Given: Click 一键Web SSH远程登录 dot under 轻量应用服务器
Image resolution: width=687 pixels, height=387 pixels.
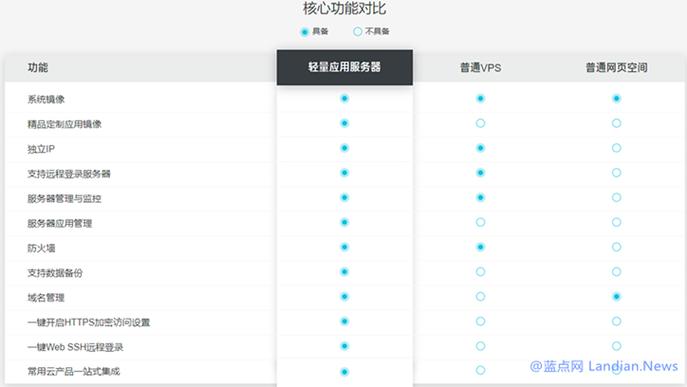Looking at the screenshot, I should click(x=344, y=346).
